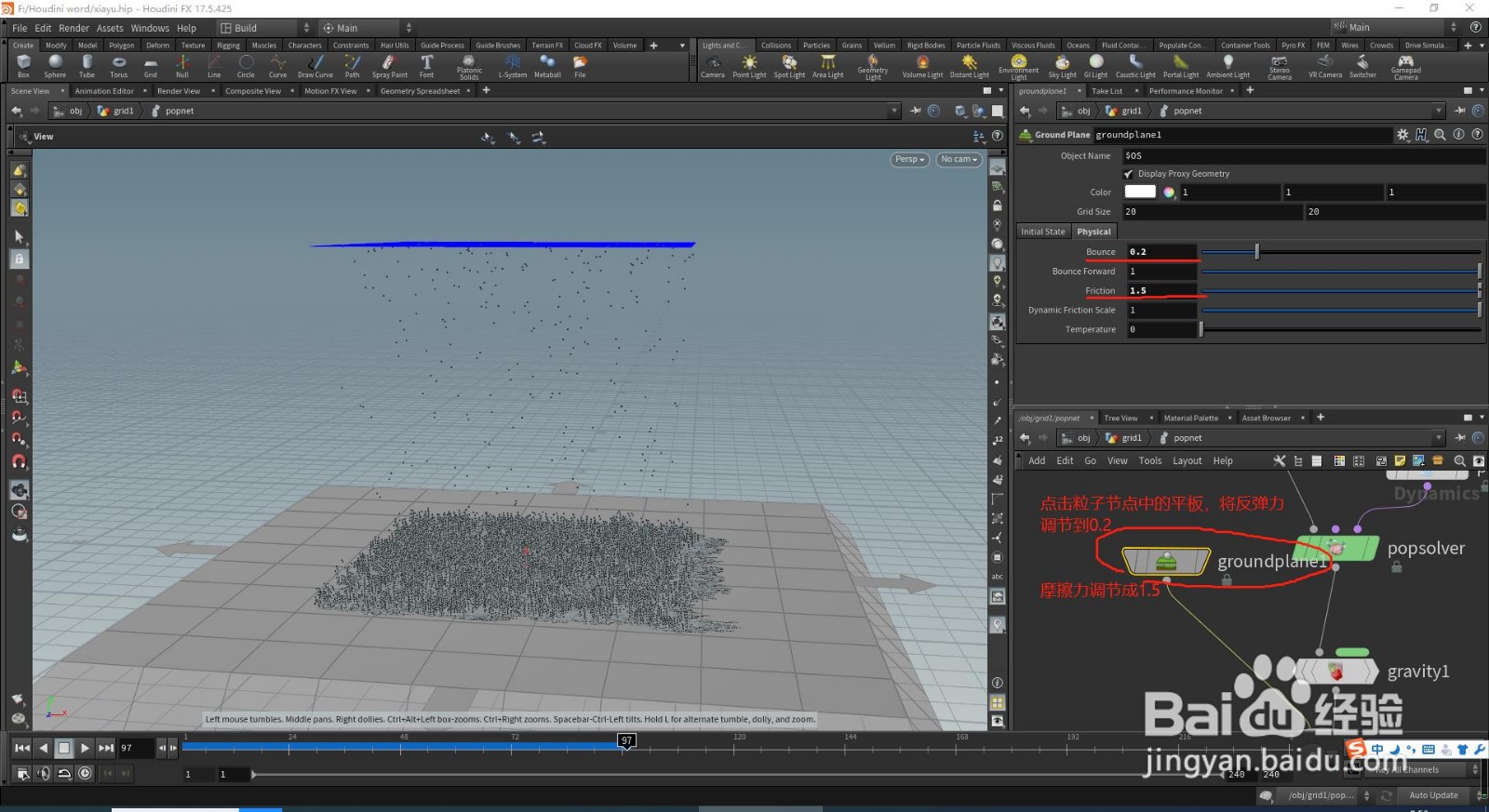The height and width of the screenshot is (812, 1489).
Task: Select the Tube shelf tool
Action: point(87,66)
